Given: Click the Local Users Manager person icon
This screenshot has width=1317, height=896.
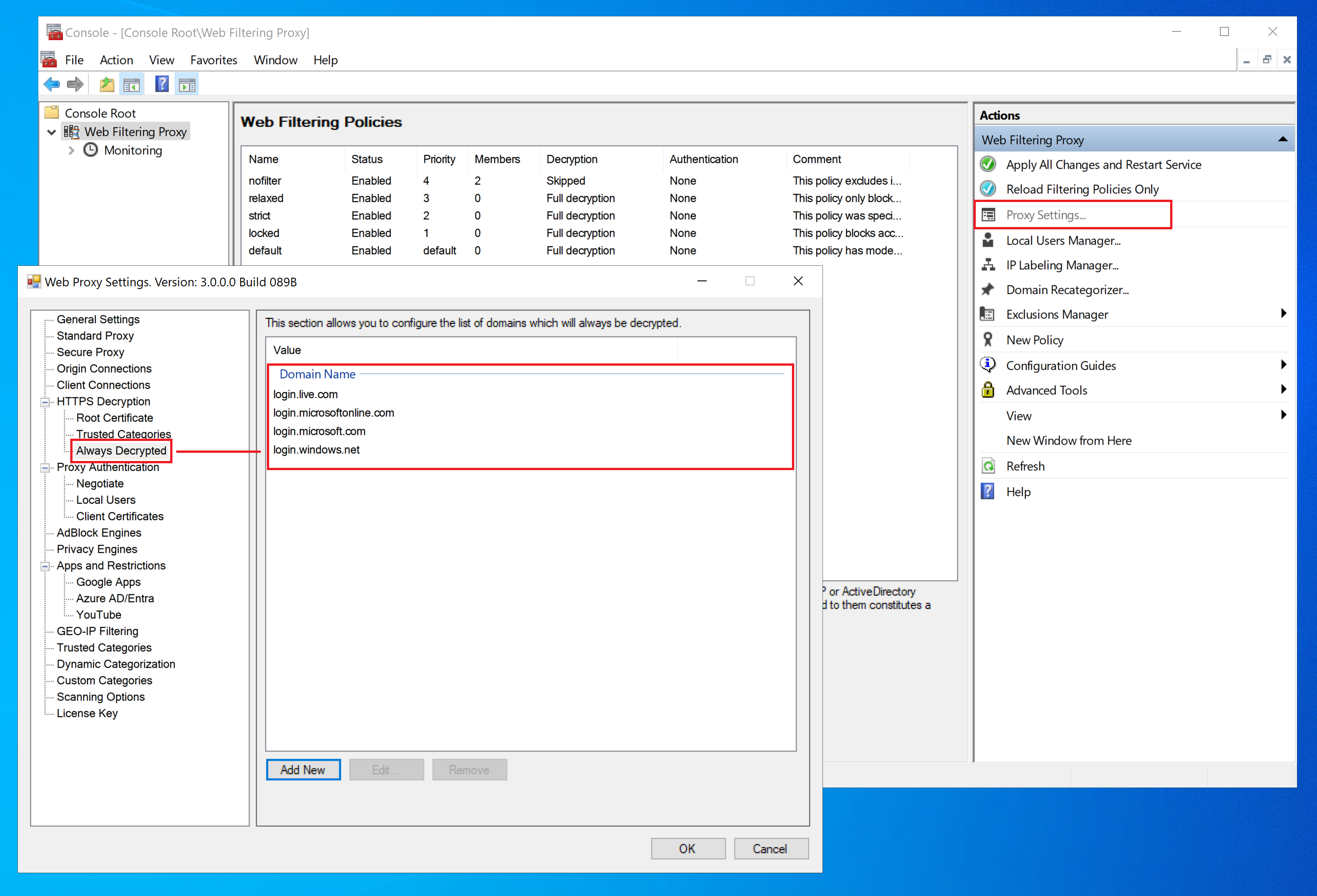Looking at the screenshot, I should point(988,240).
